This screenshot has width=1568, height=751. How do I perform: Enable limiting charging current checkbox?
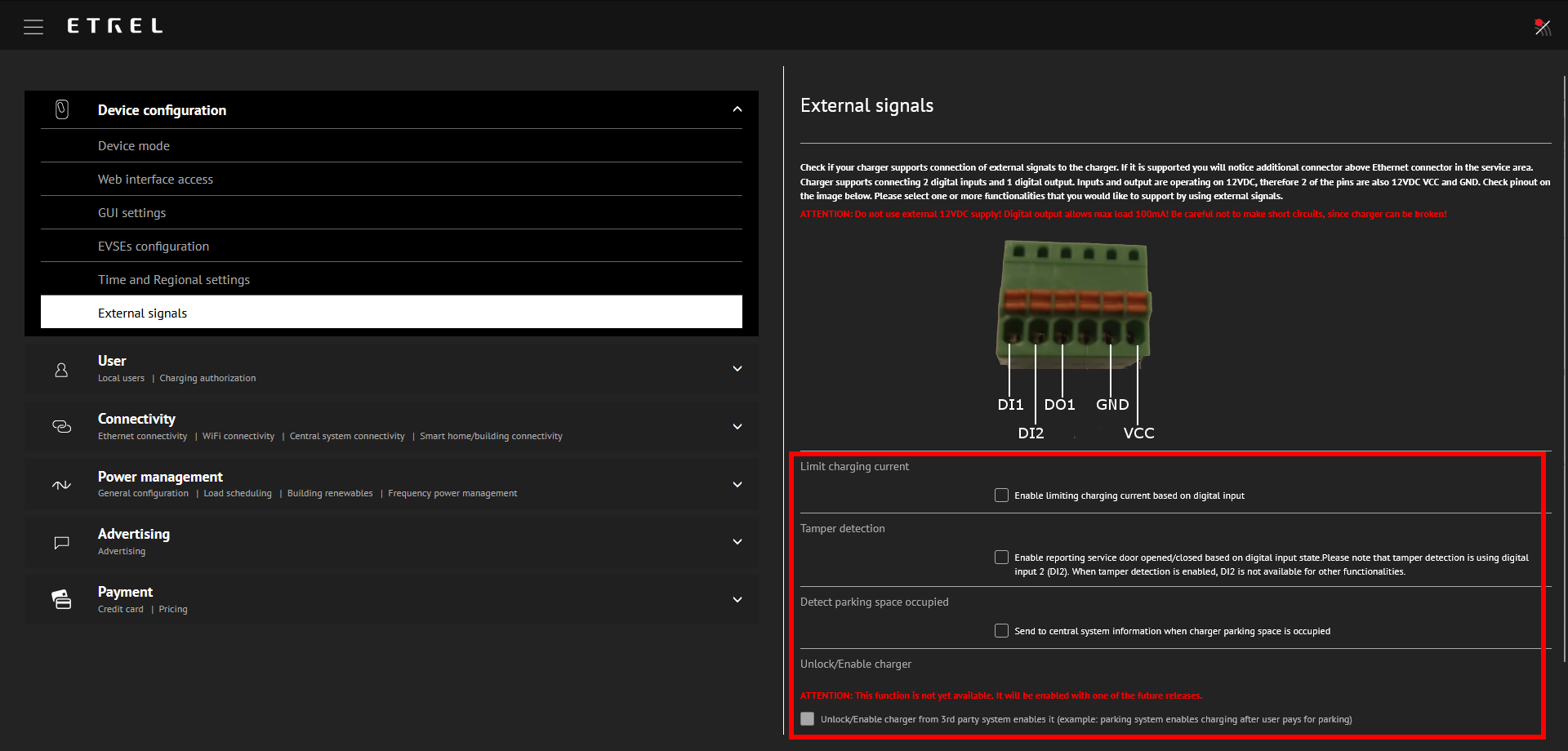click(1001, 495)
